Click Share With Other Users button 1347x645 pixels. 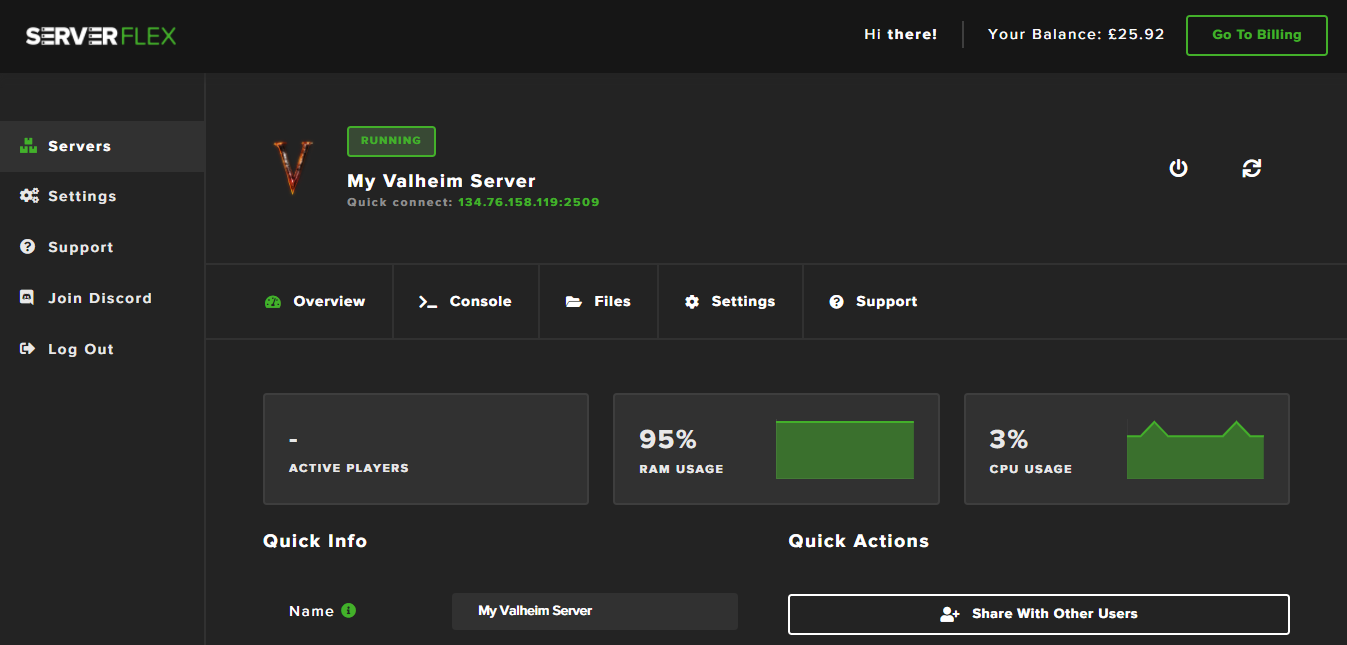point(1039,614)
